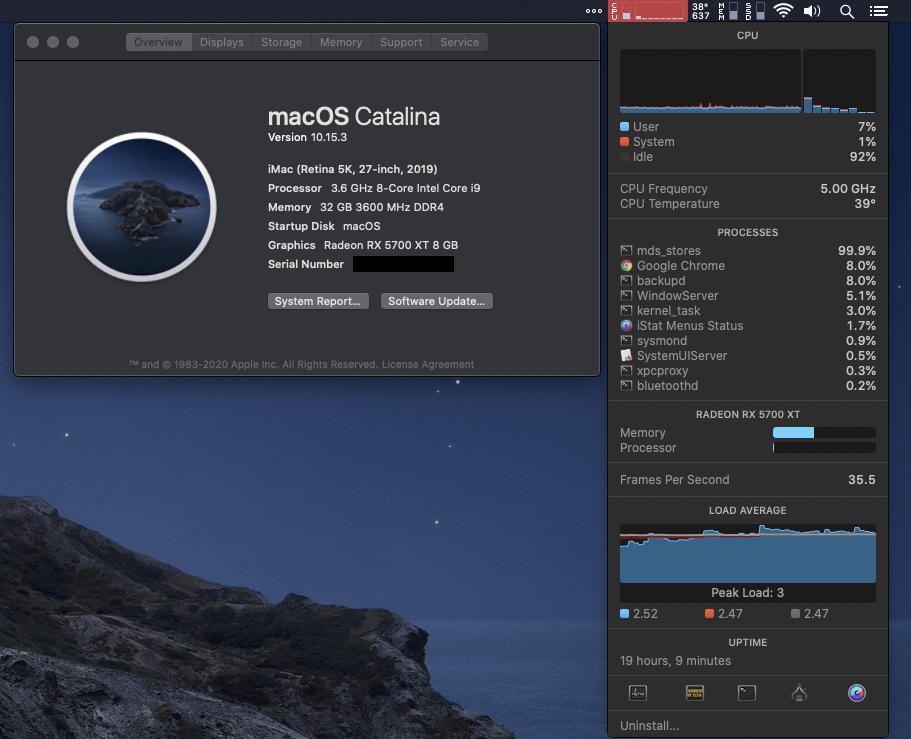Open Notification Center from menu bar

(x=878, y=10)
